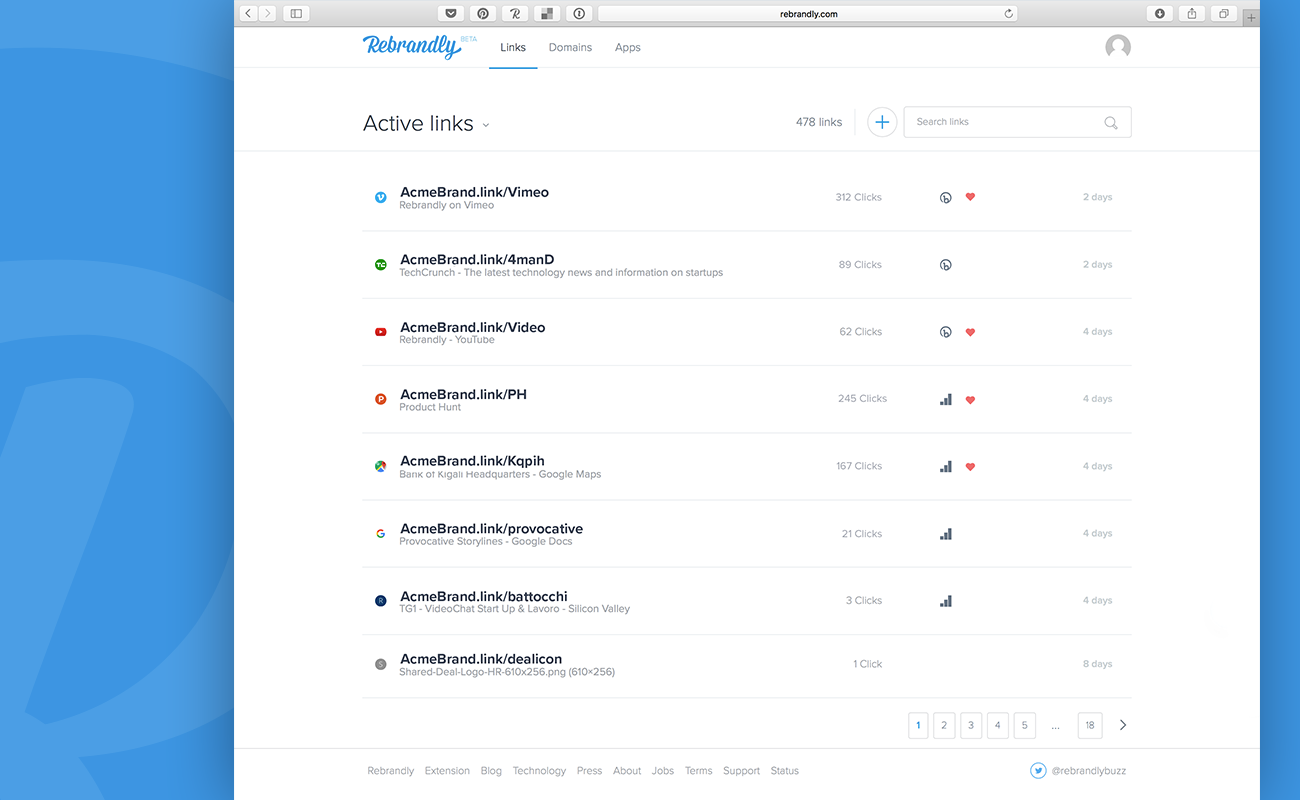This screenshot has height=800, width=1300.
Task: Click the Rebrandly extension icon in Safari toolbar
Action: click(x=515, y=14)
